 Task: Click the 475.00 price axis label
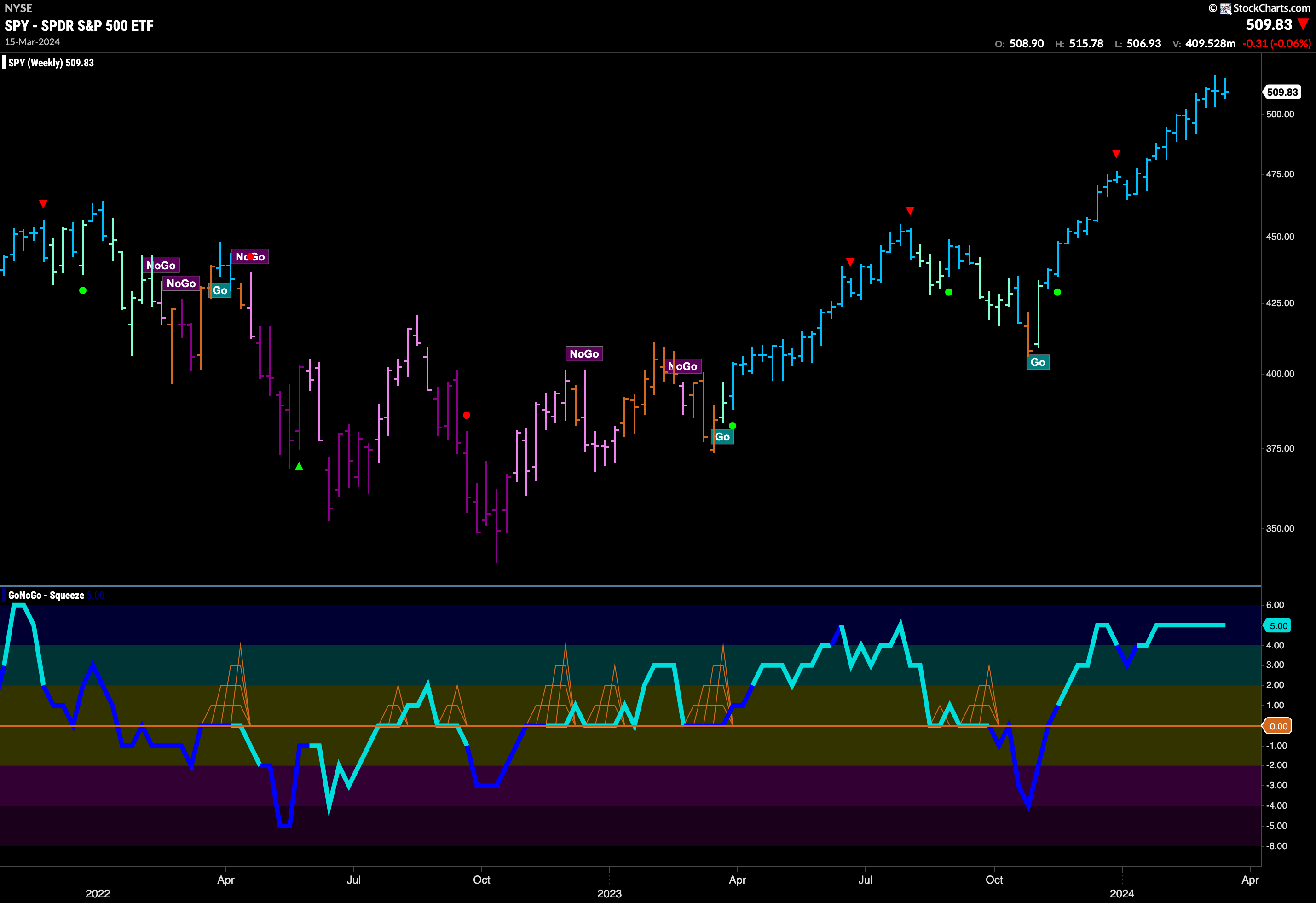[x=1280, y=174]
